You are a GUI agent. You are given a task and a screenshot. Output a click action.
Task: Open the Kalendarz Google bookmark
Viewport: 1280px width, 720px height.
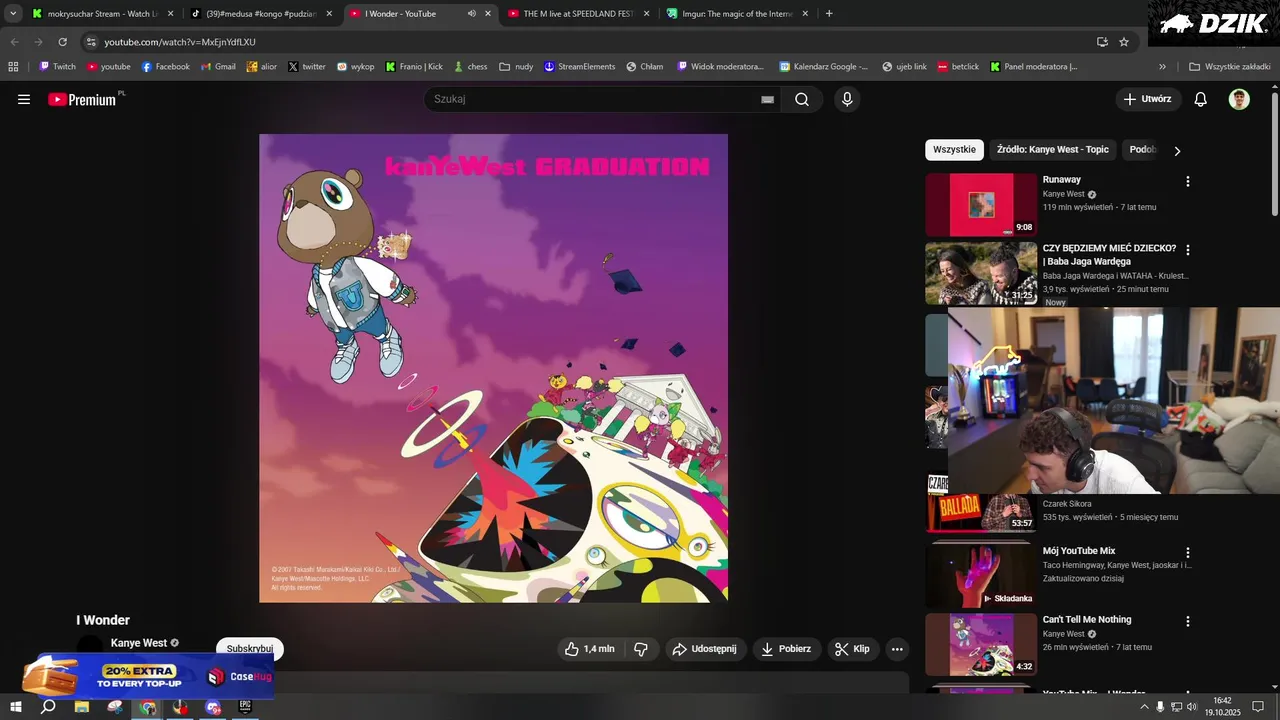824,67
